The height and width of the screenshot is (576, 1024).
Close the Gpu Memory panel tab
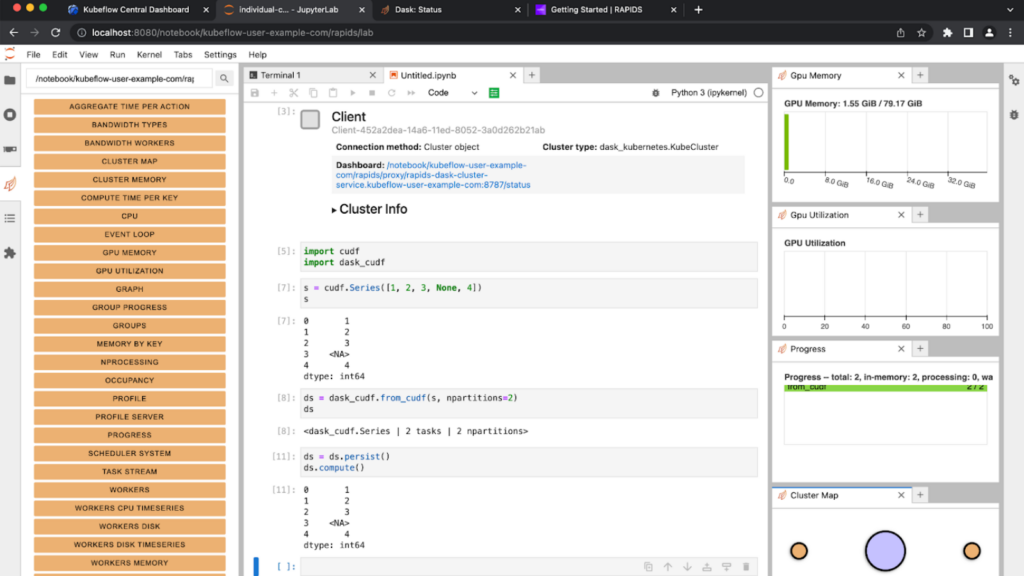pos(901,75)
